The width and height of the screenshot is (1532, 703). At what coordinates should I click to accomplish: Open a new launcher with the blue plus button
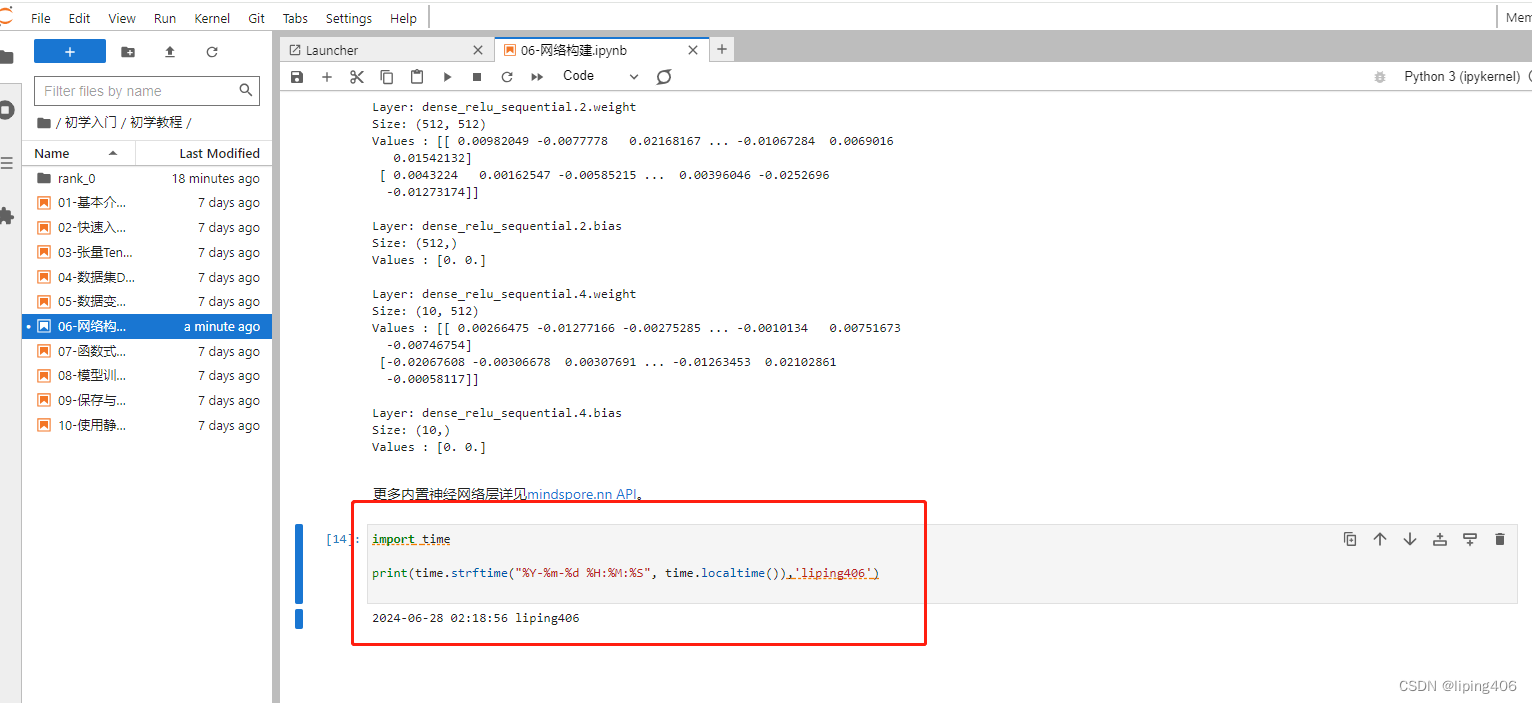[x=70, y=52]
